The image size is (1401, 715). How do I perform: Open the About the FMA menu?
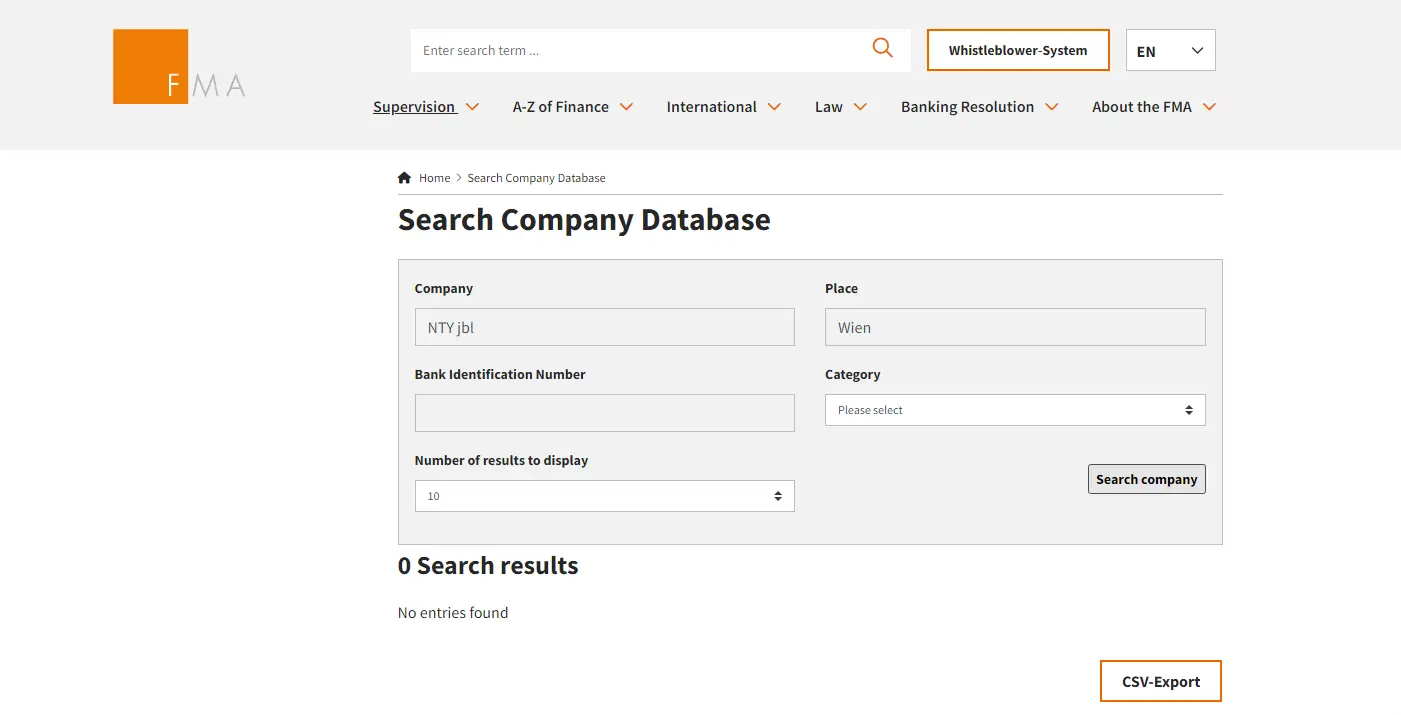1141,107
